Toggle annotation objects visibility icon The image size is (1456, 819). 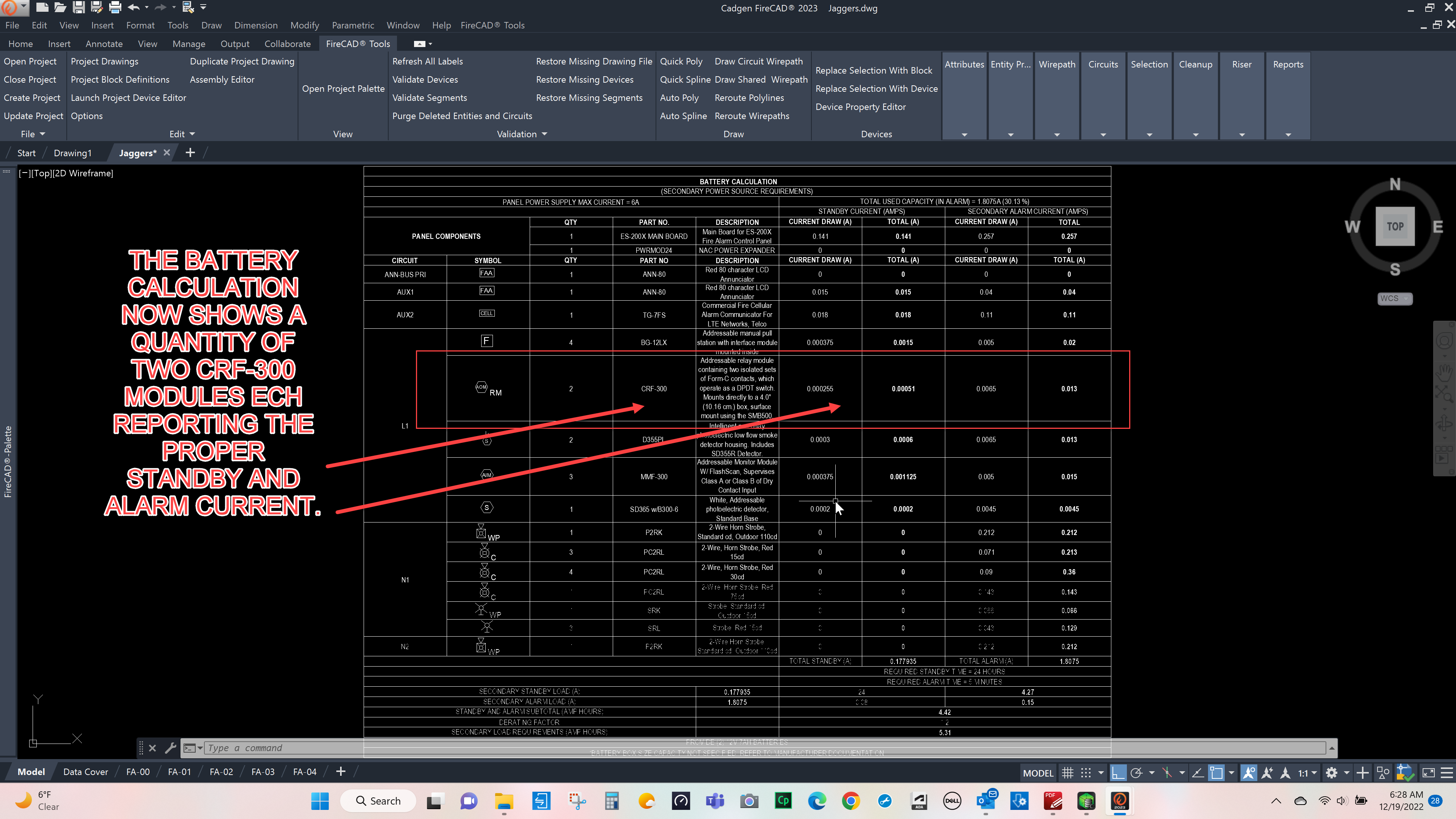click(1249, 773)
